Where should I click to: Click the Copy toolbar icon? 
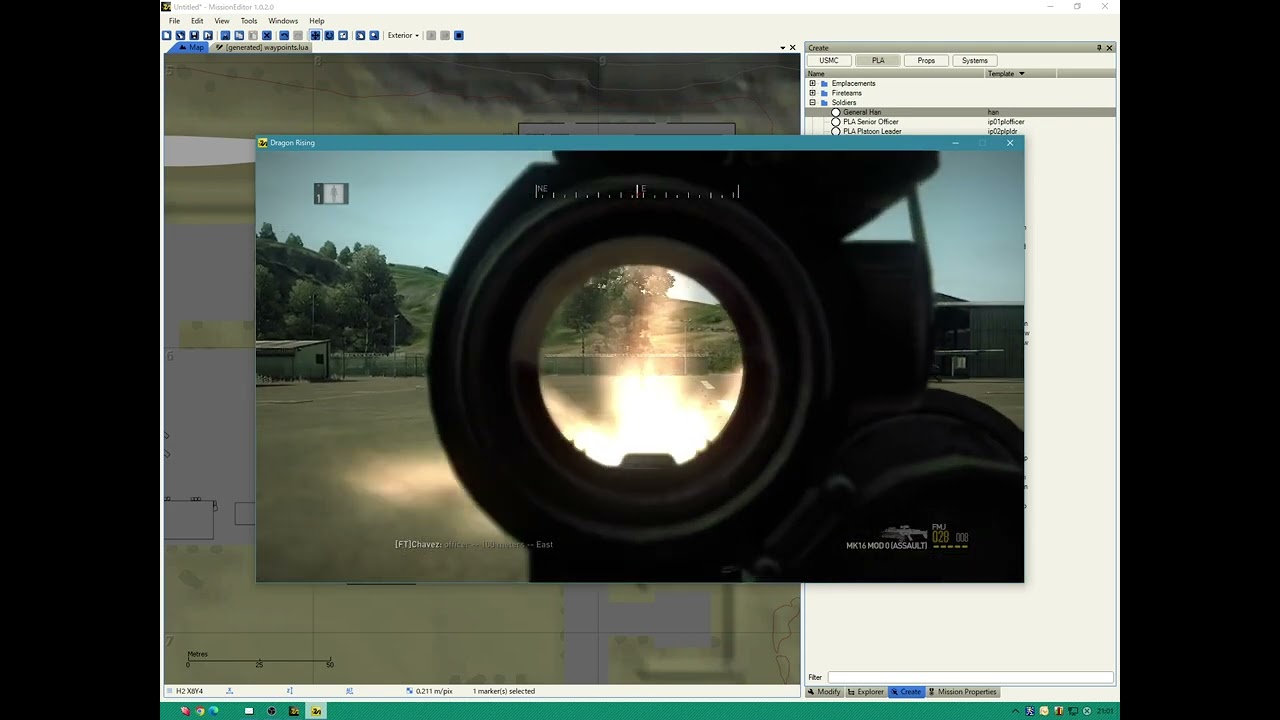click(239, 35)
